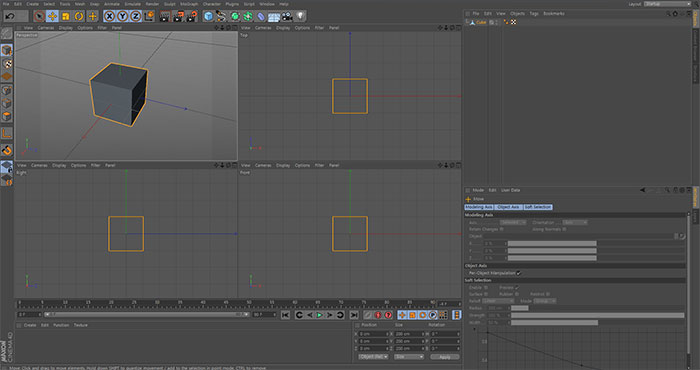This screenshot has height=370, width=700.
Task: Open the Orientation dropdown
Action: [x=575, y=222]
